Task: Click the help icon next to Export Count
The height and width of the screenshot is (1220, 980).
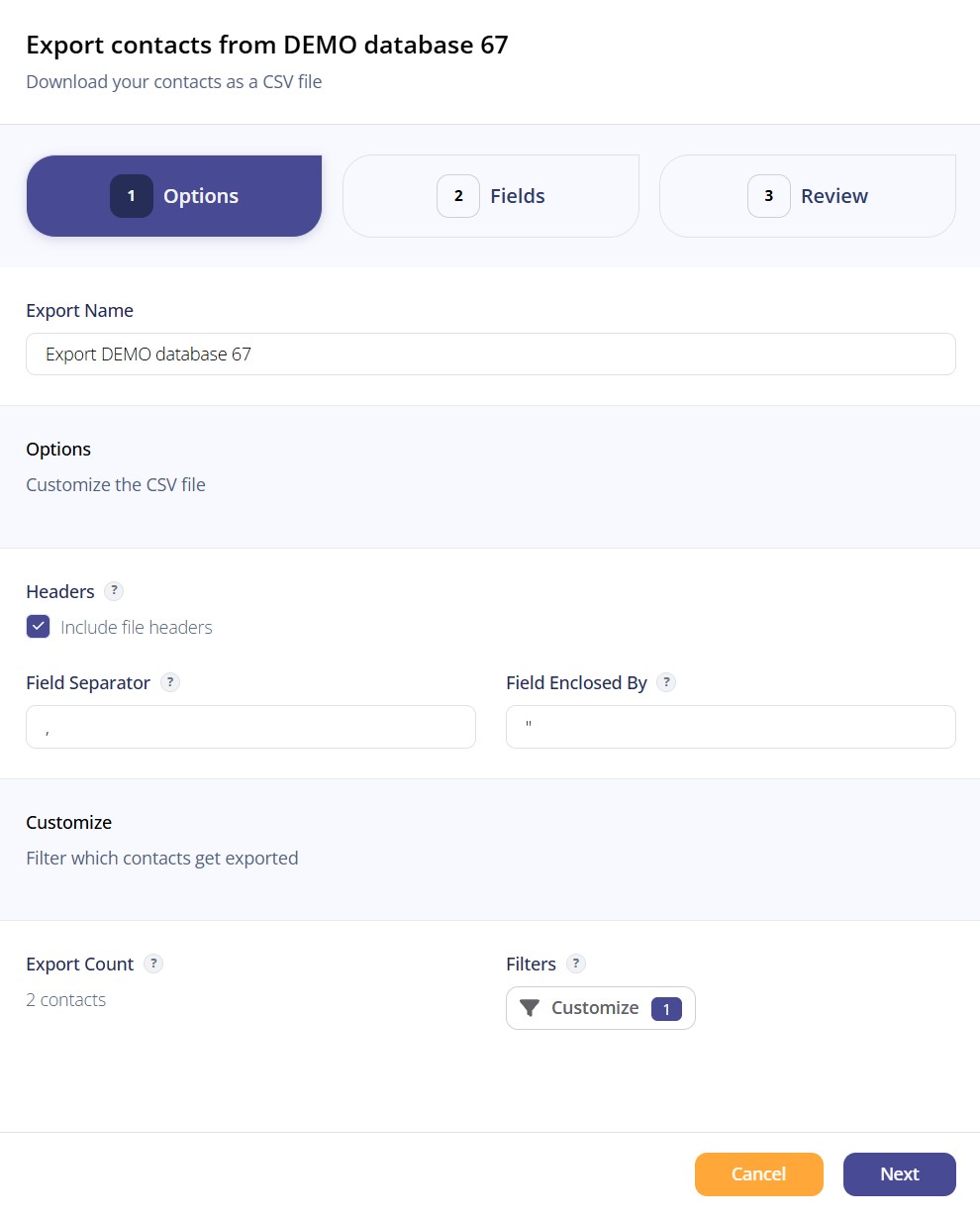Action: (x=153, y=964)
